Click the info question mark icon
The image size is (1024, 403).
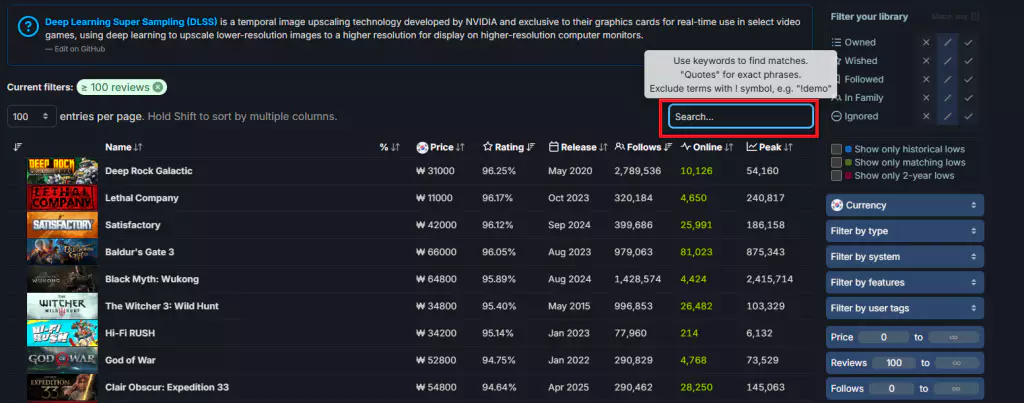pos(29,27)
